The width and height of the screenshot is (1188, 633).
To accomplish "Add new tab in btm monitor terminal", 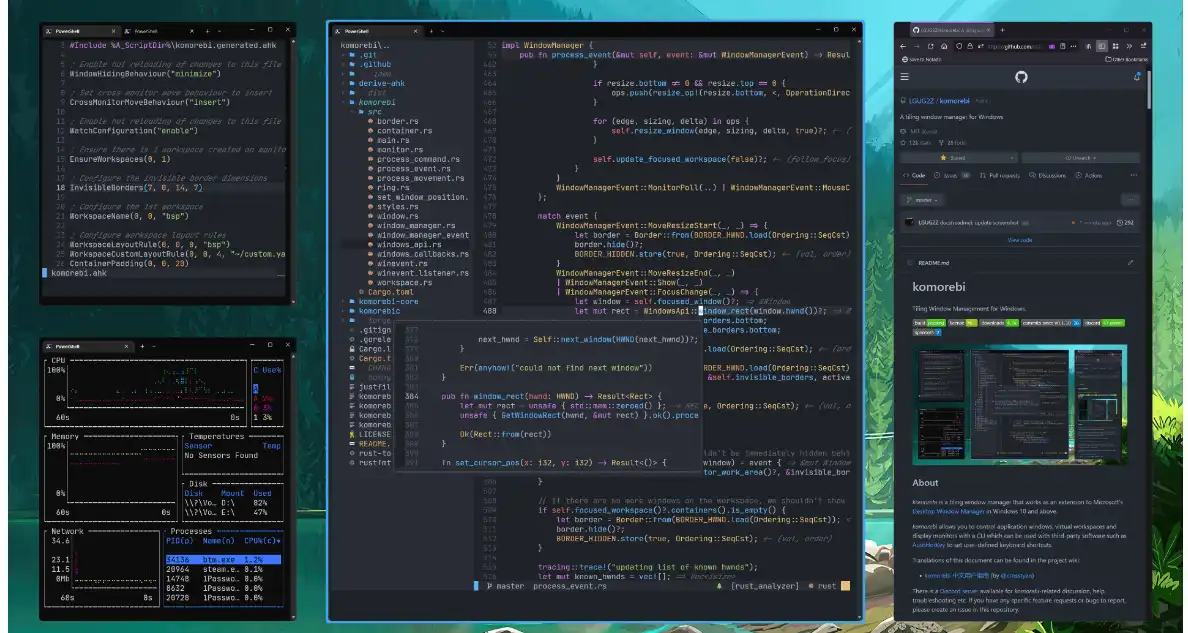I will point(141,346).
